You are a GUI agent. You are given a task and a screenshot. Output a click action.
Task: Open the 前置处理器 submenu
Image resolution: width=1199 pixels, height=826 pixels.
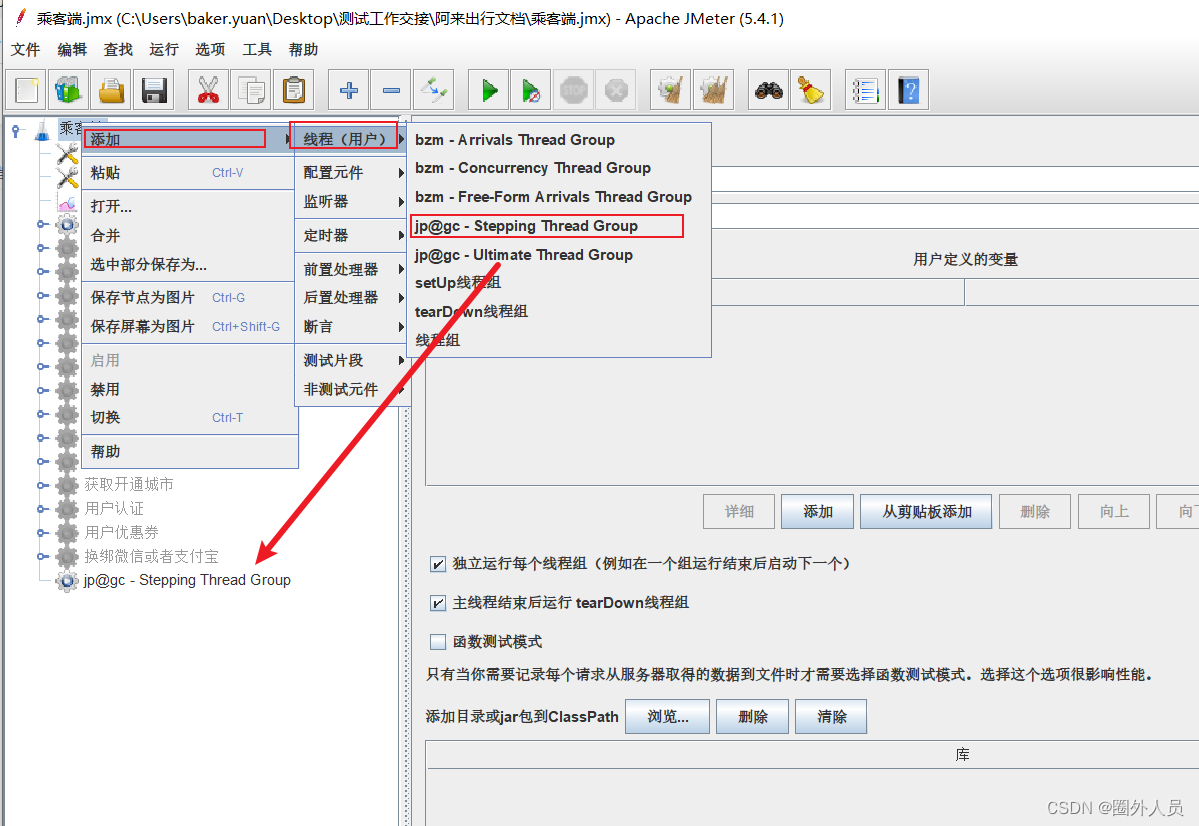click(352, 269)
